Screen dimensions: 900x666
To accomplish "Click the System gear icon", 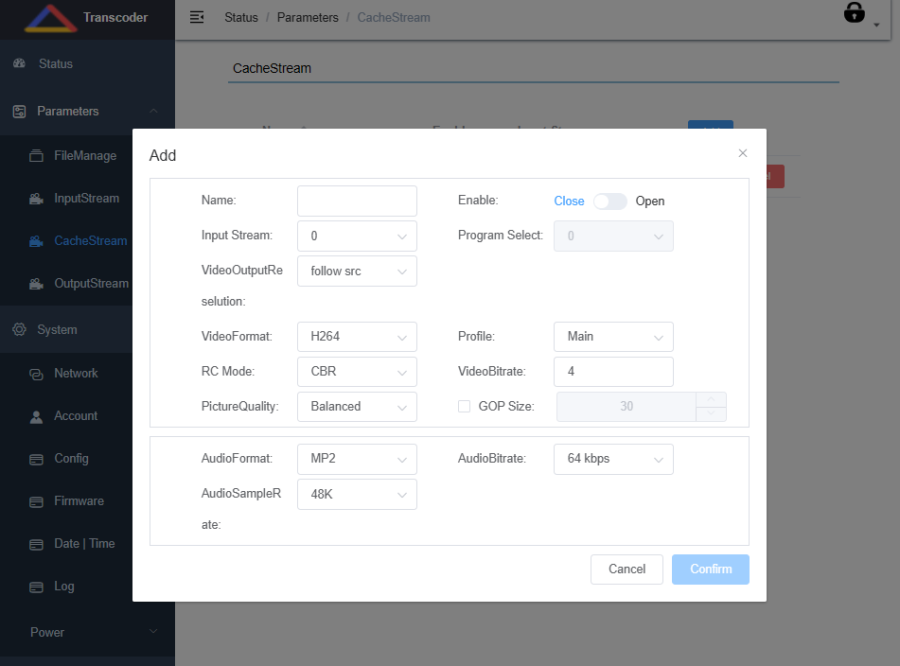I will pyautogui.click(x=19, y=330).
